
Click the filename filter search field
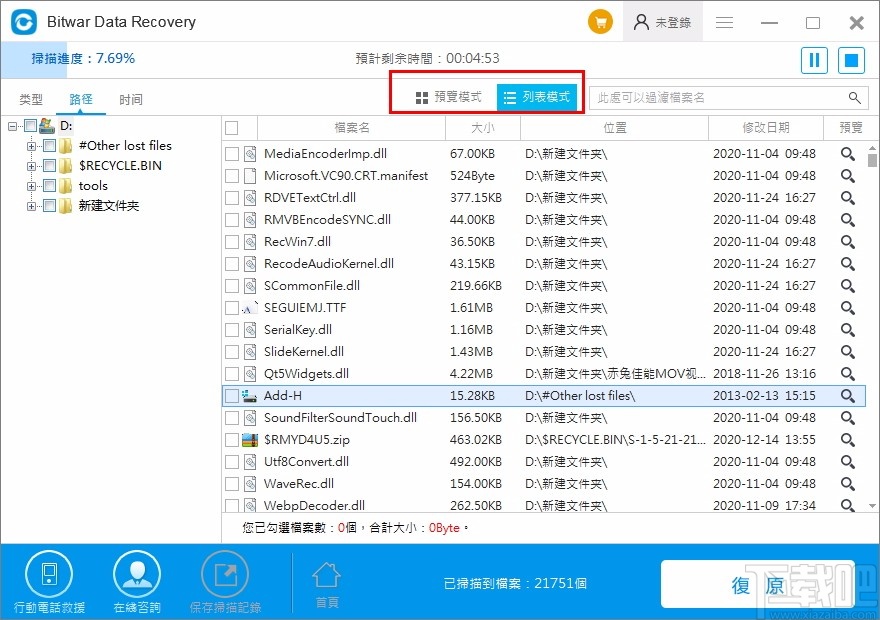tap(720, 96)
